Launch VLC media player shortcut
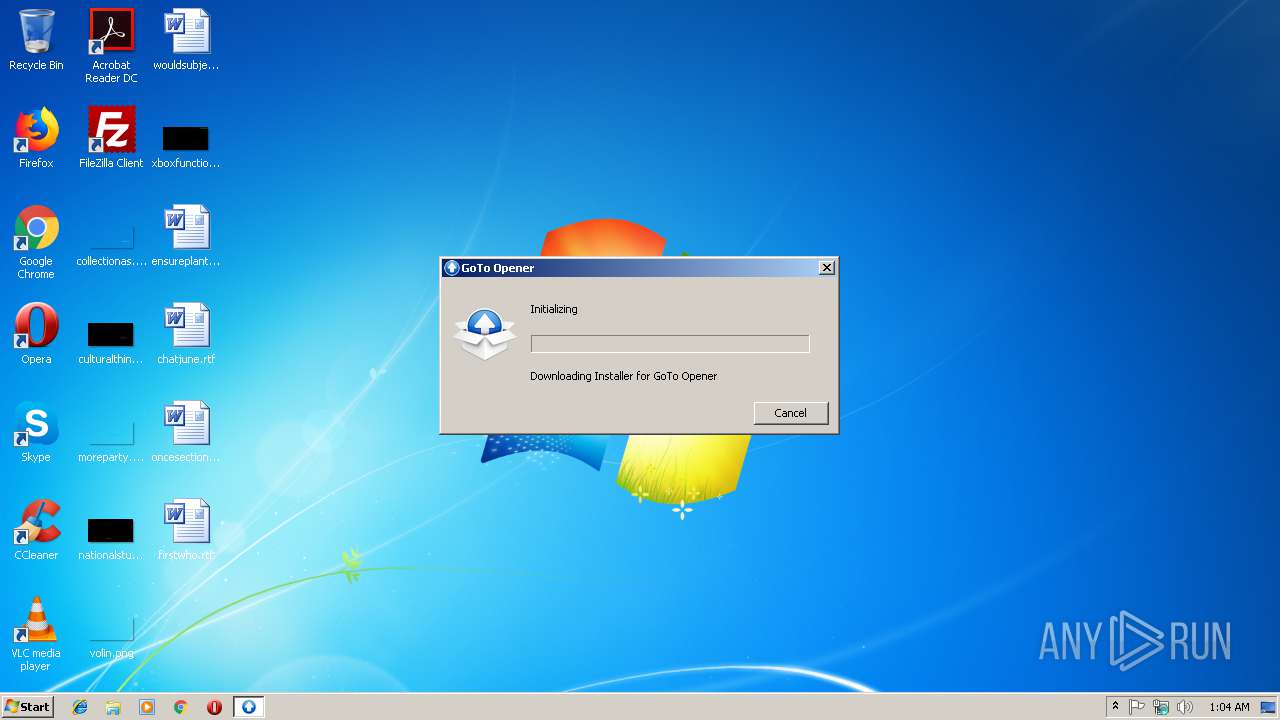The height and width of the screenshot is (720, 1280). pos(36,634)
